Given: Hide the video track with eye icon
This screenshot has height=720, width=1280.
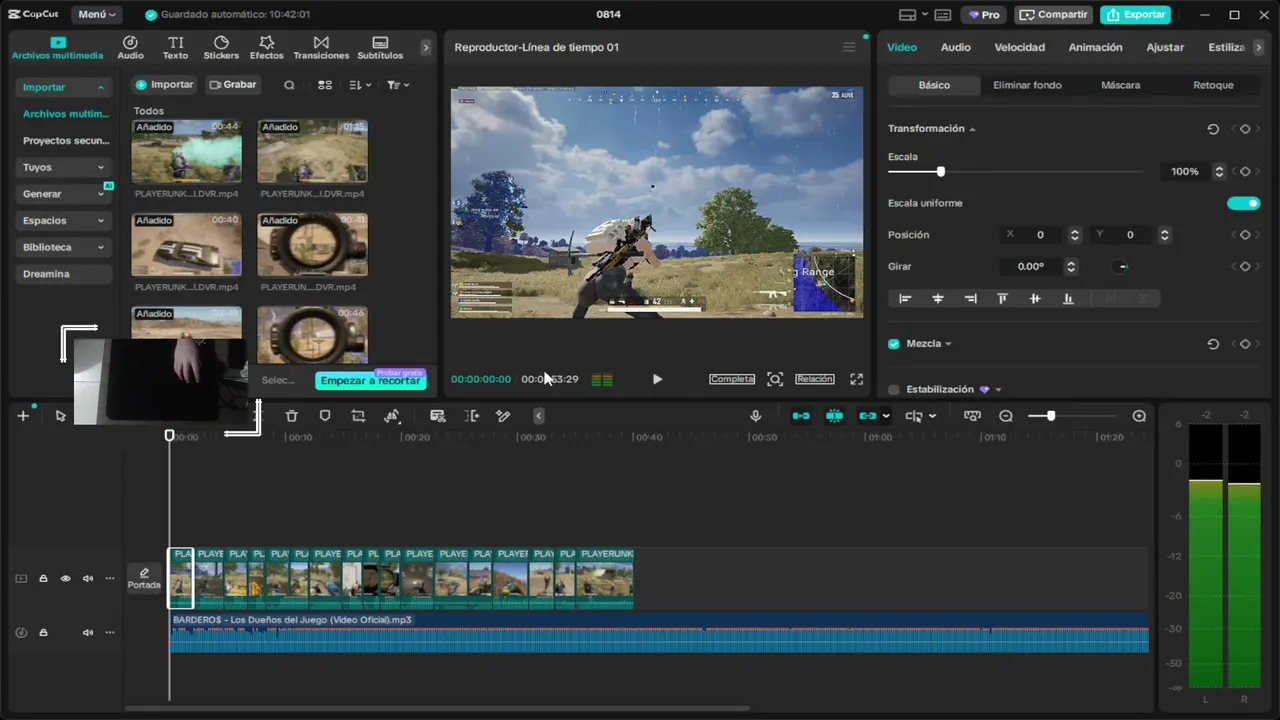Looking at the screenshot, I should [66, 578].
